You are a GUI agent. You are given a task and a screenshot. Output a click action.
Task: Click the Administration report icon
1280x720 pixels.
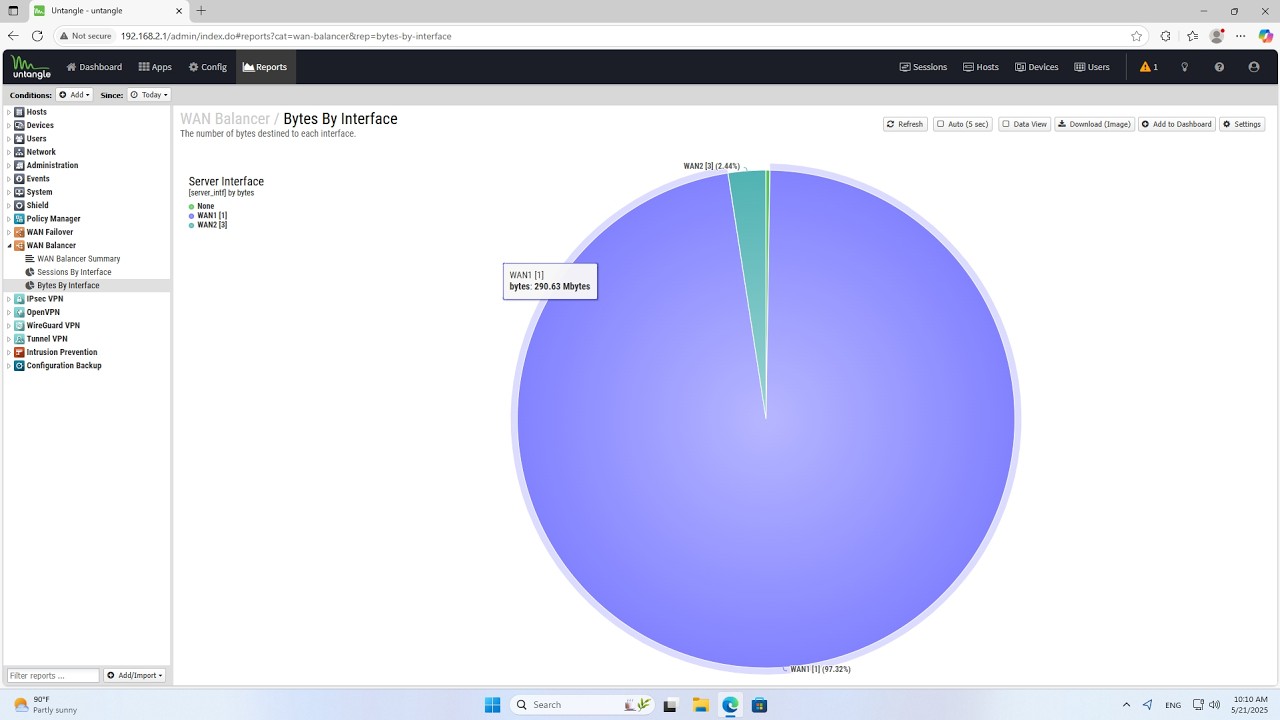(19, 165)
